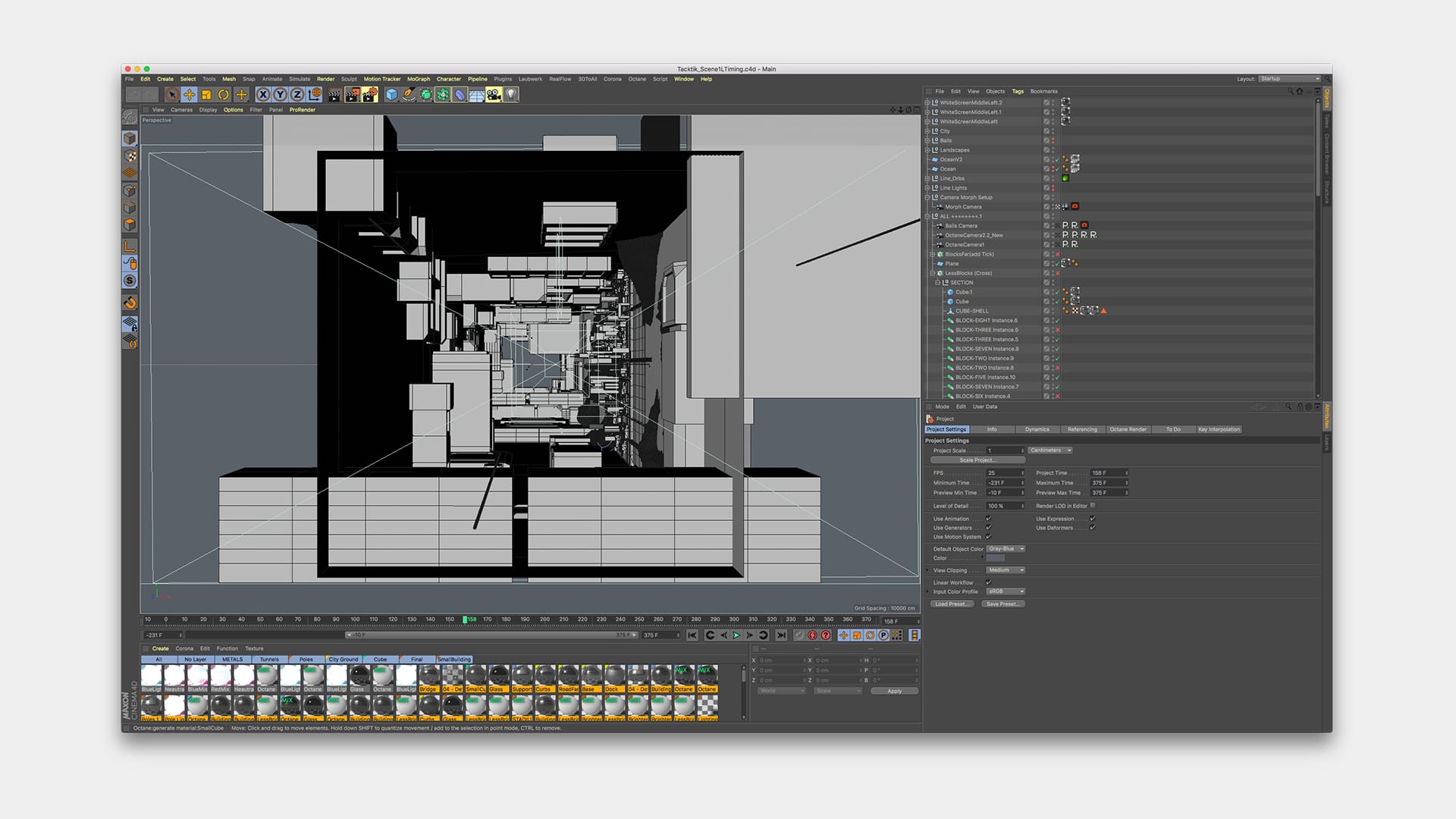Open the Bend deformer icon
1456x819 pixels.
(460, 95)
